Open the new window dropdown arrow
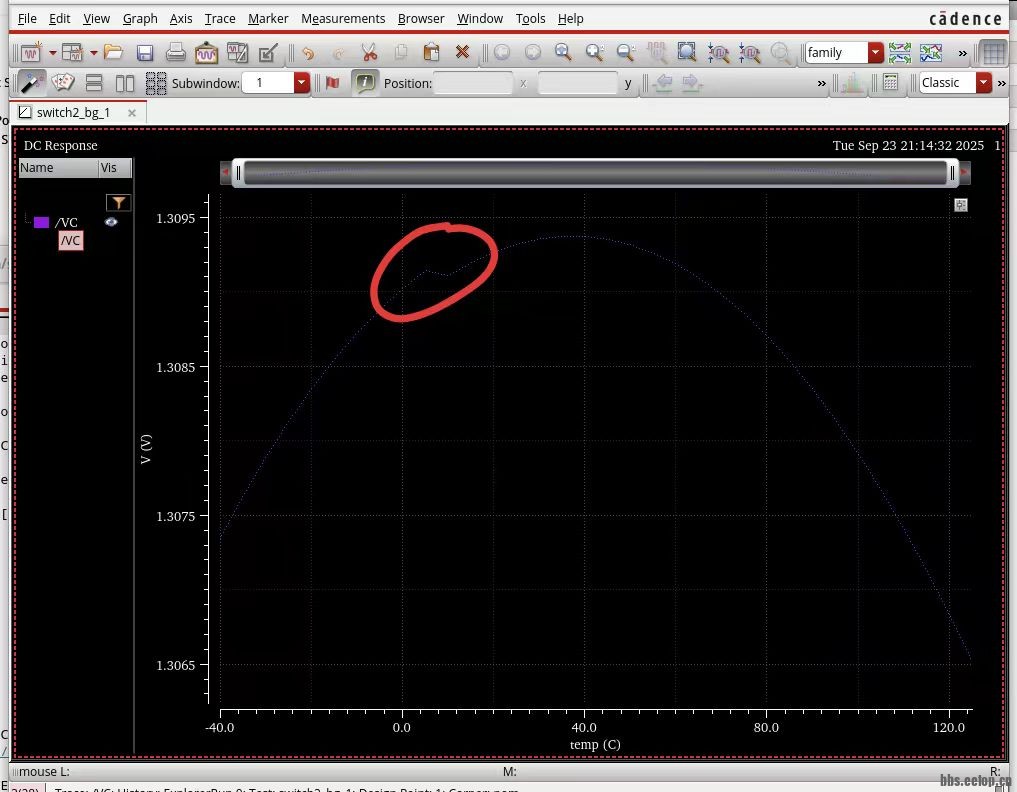This screenshot has width=1017, height=792. click(x=53, y=53)
